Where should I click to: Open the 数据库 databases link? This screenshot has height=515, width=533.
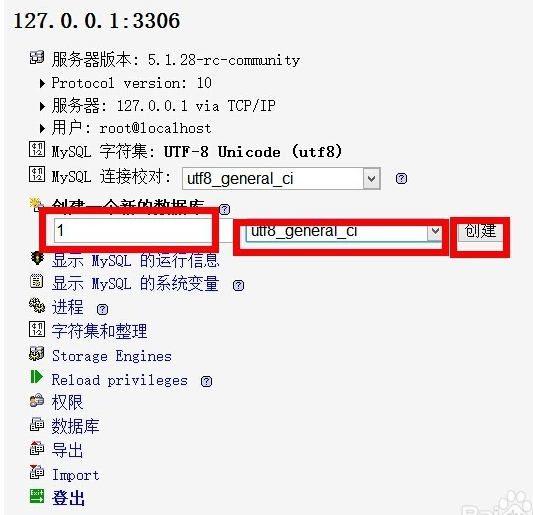pyautogui.click(x=75, y=426)
